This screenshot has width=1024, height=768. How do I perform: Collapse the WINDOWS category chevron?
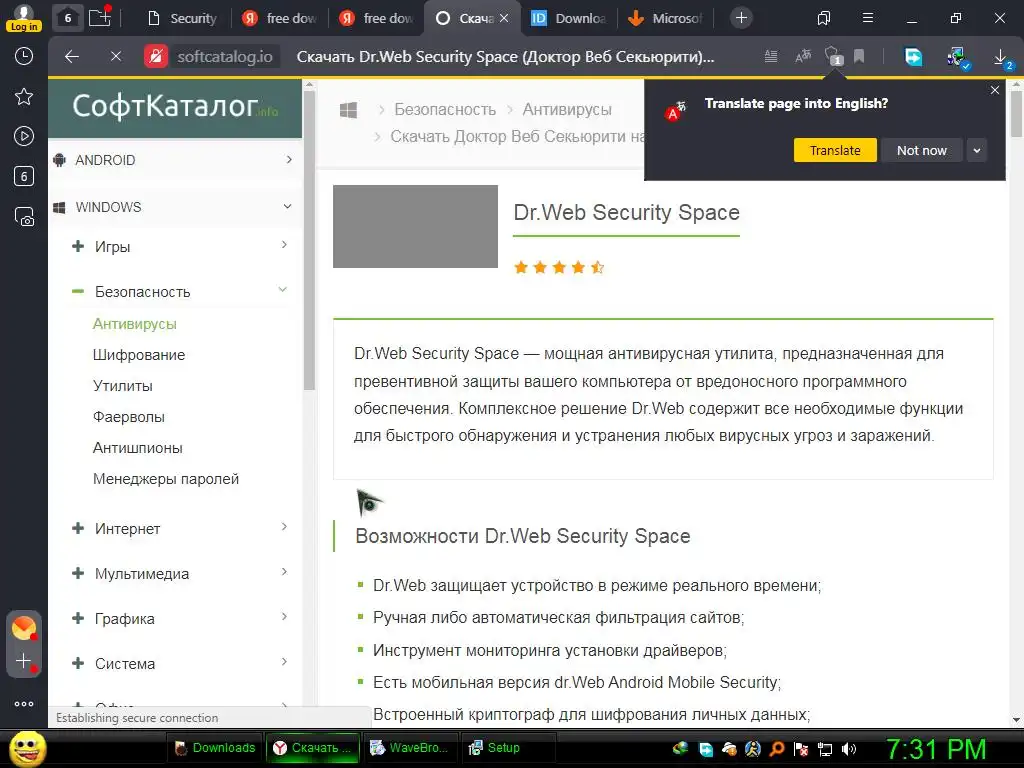pos(287,206)
